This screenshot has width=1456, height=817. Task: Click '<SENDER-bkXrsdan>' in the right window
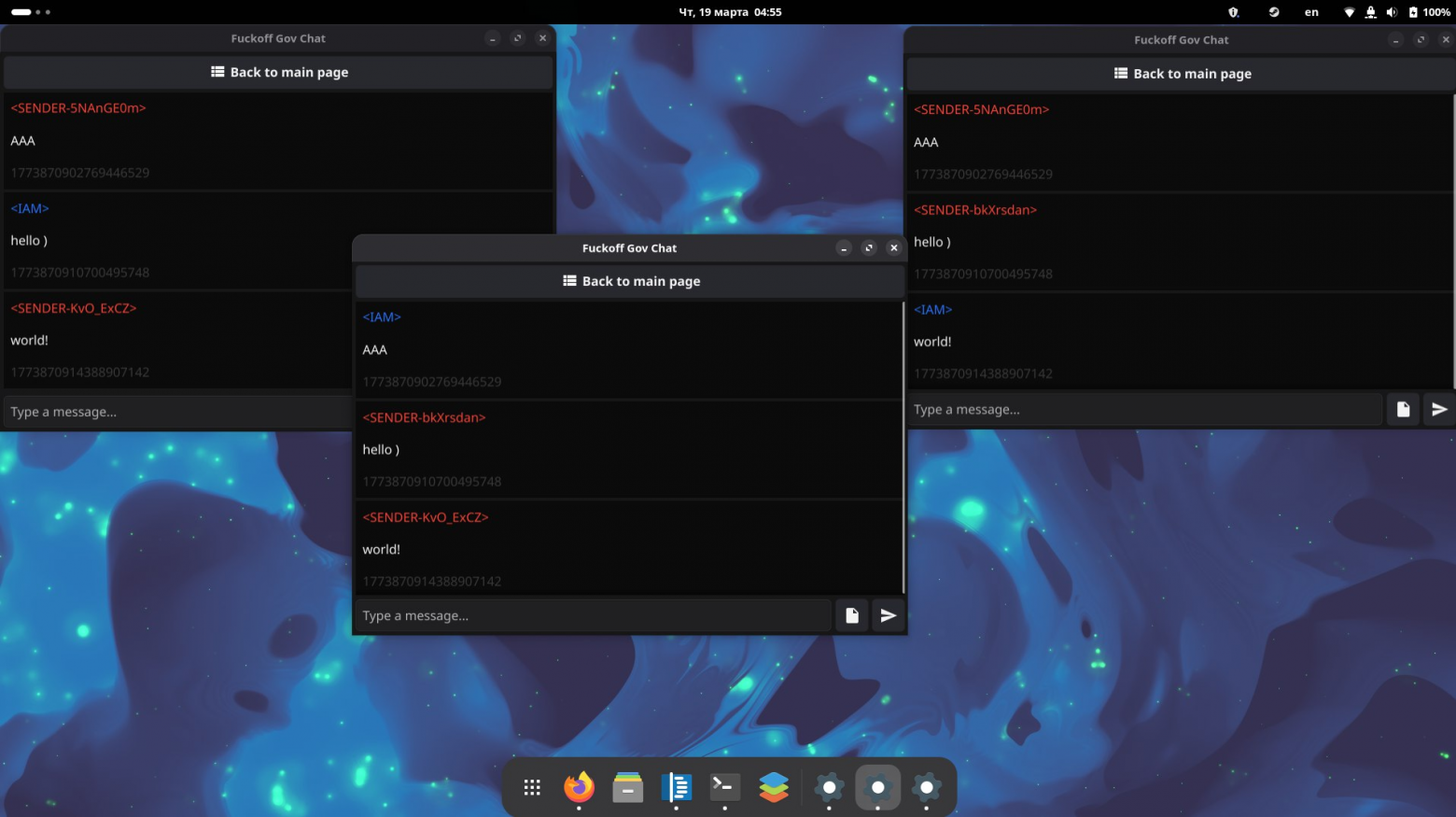(975, 210)
